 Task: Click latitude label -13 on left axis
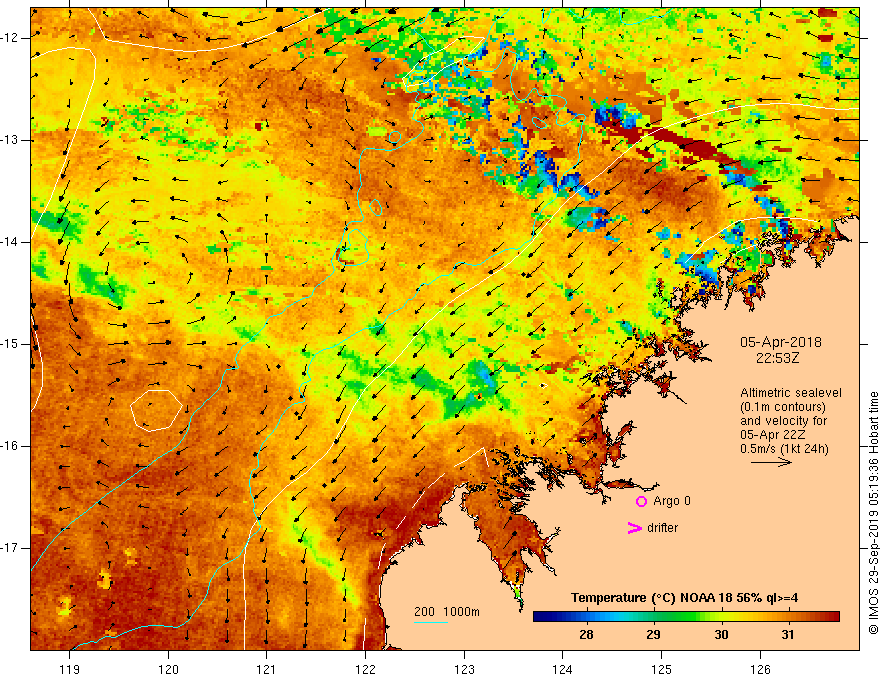pyautogui.click(x=10, y=140)
